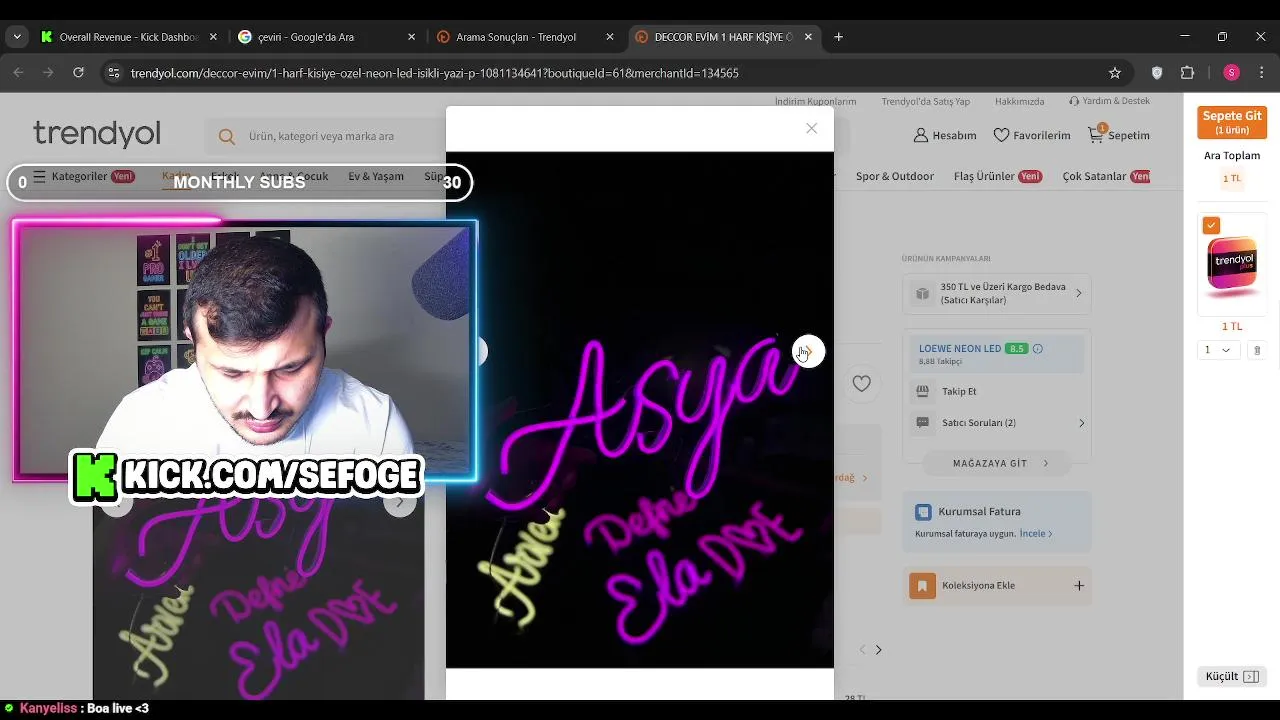The height and width of the screenshot is (720, 1280).
Task: Open Çok Satanlar category
Action: [1106, 176]
